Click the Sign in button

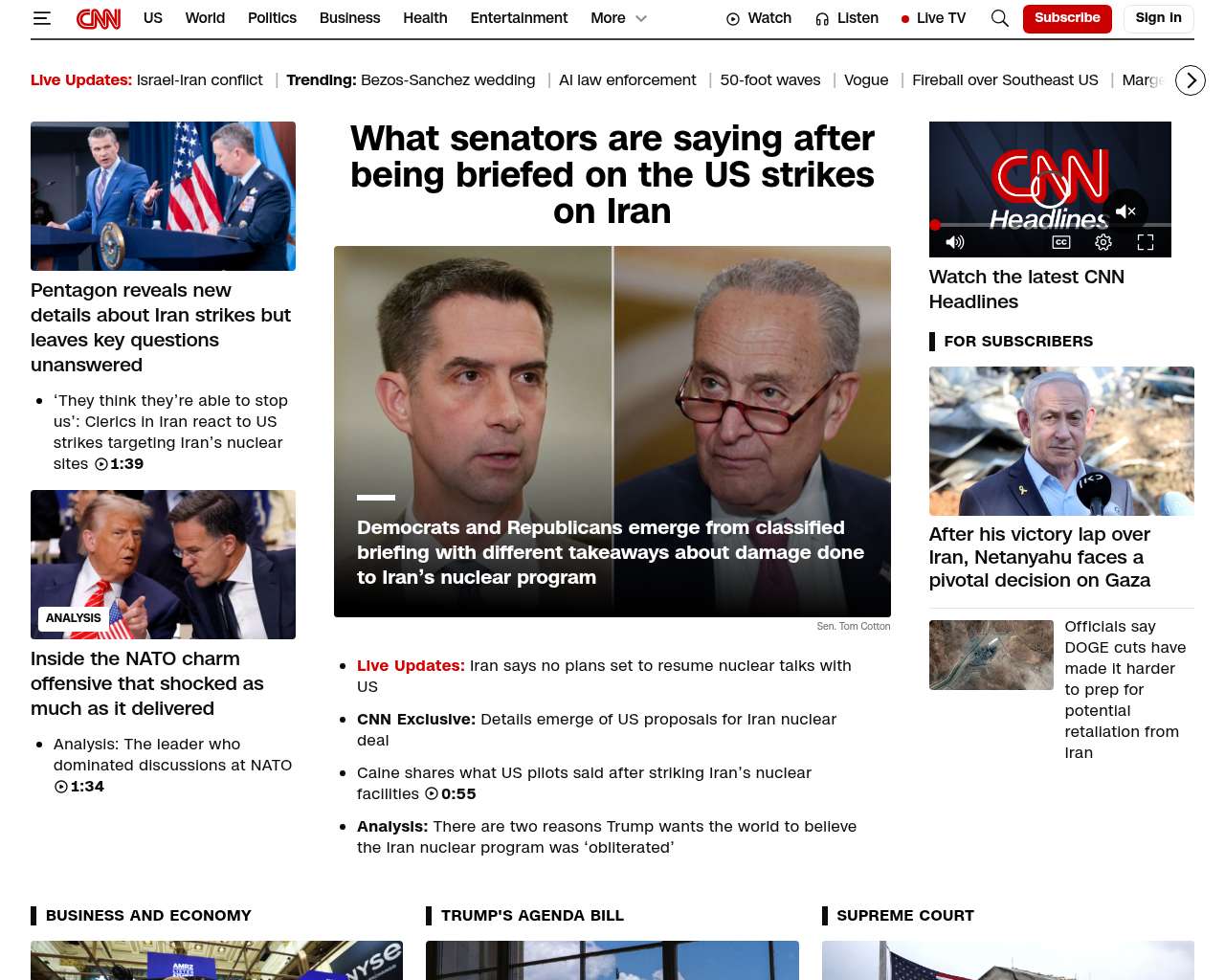click(1158, 18)
